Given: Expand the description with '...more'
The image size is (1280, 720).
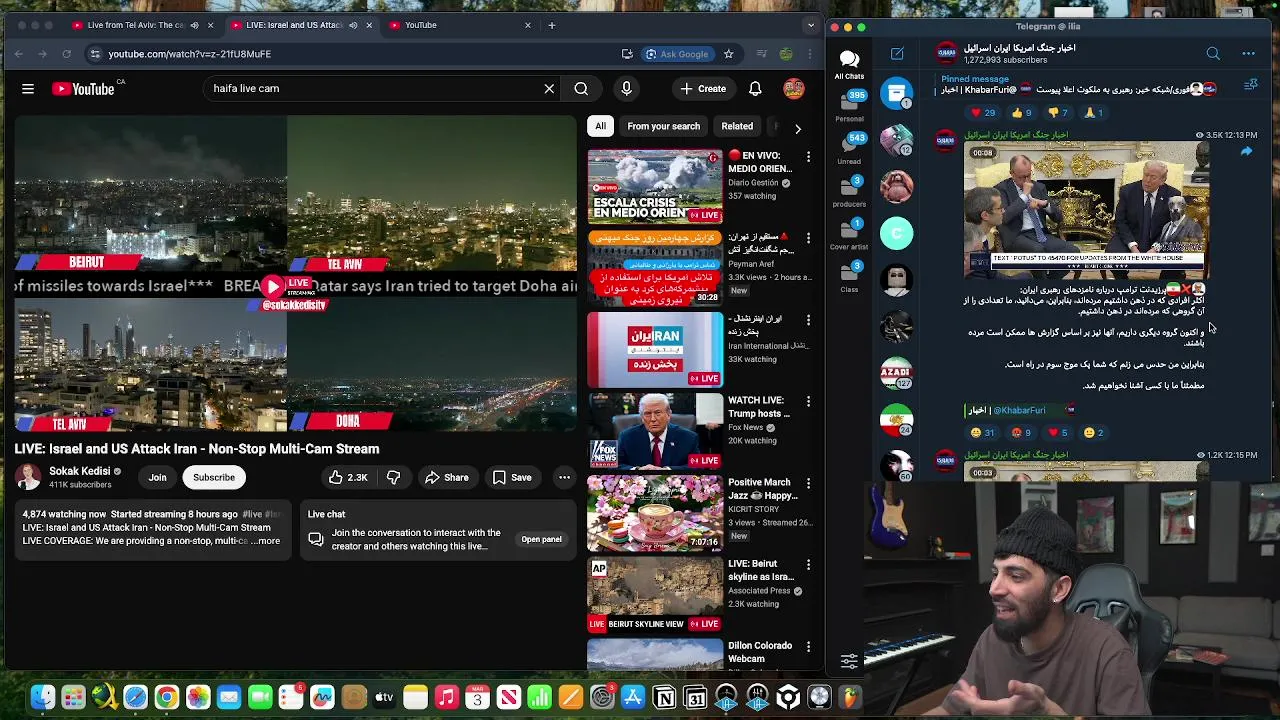Looking at the screenshot, I should click(x=267, y=541).
